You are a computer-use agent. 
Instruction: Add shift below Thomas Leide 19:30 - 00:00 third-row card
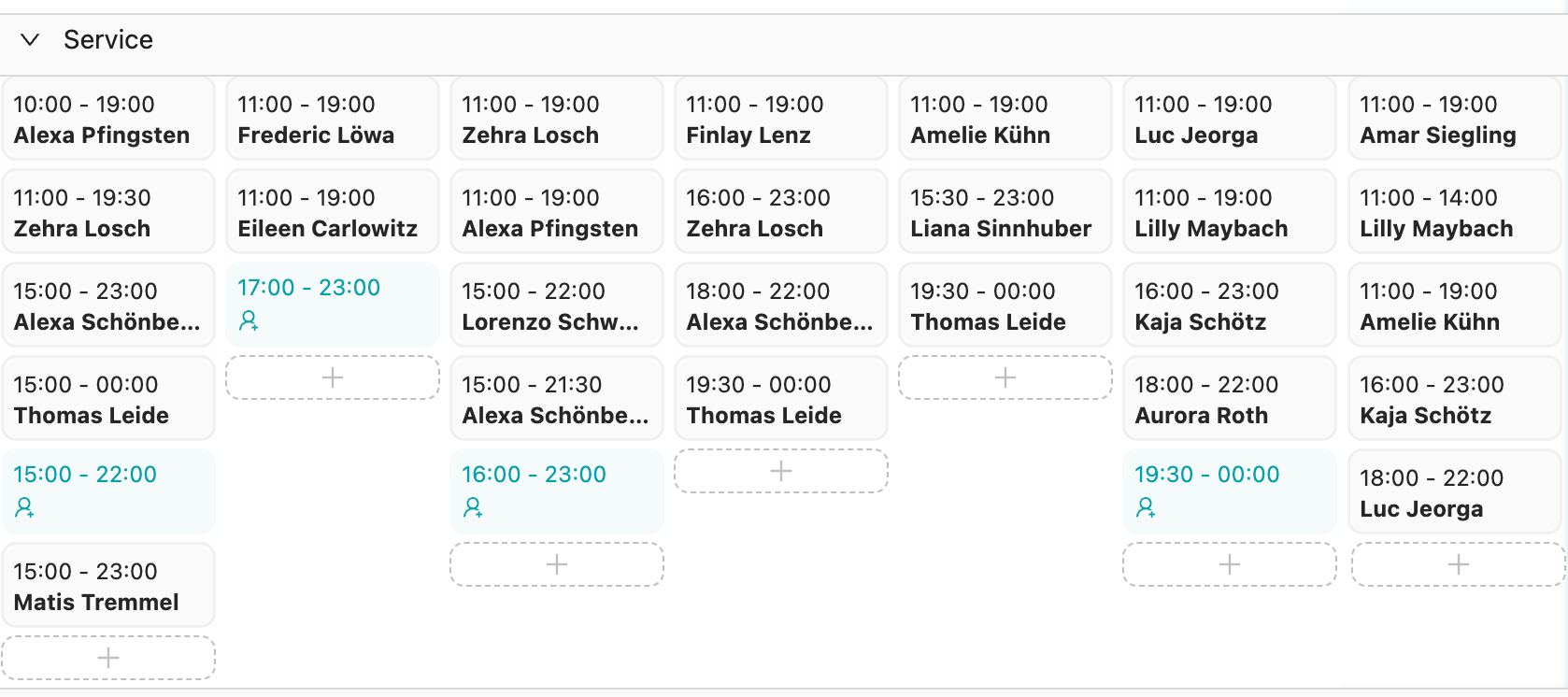1005,377
